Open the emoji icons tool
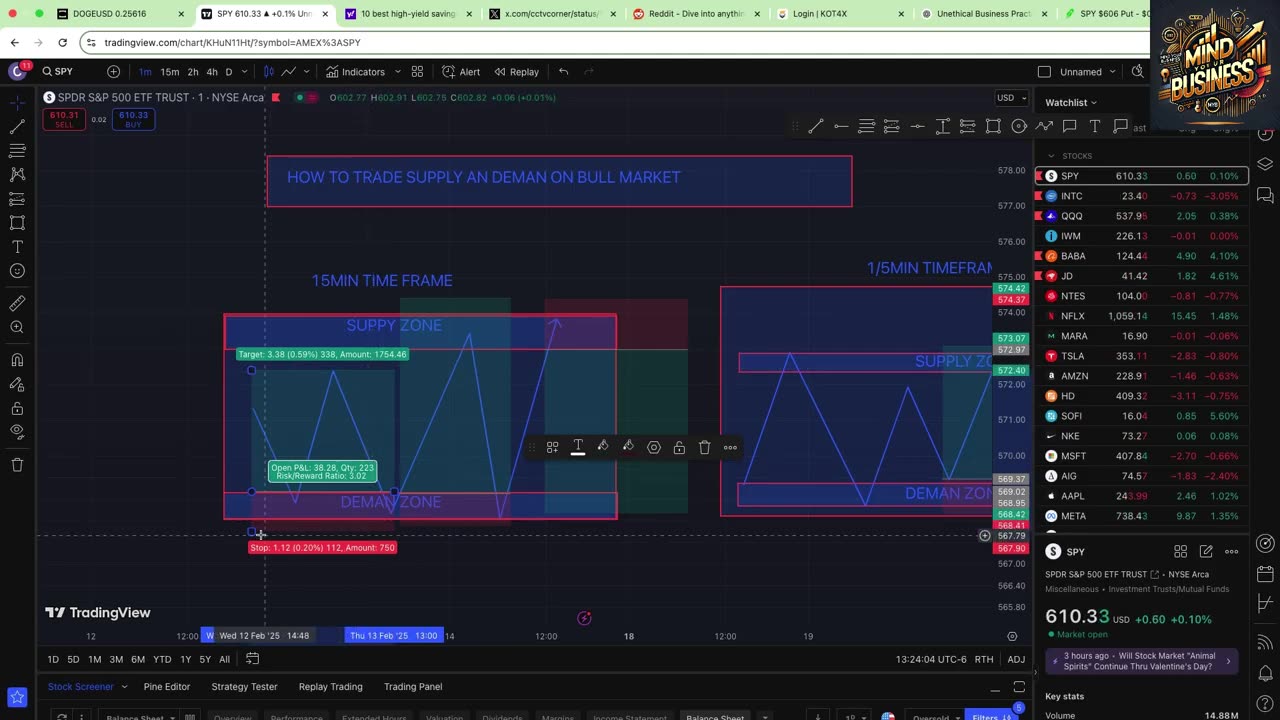The height and width of the screenshot is (720, 1280). coord(17,271)
